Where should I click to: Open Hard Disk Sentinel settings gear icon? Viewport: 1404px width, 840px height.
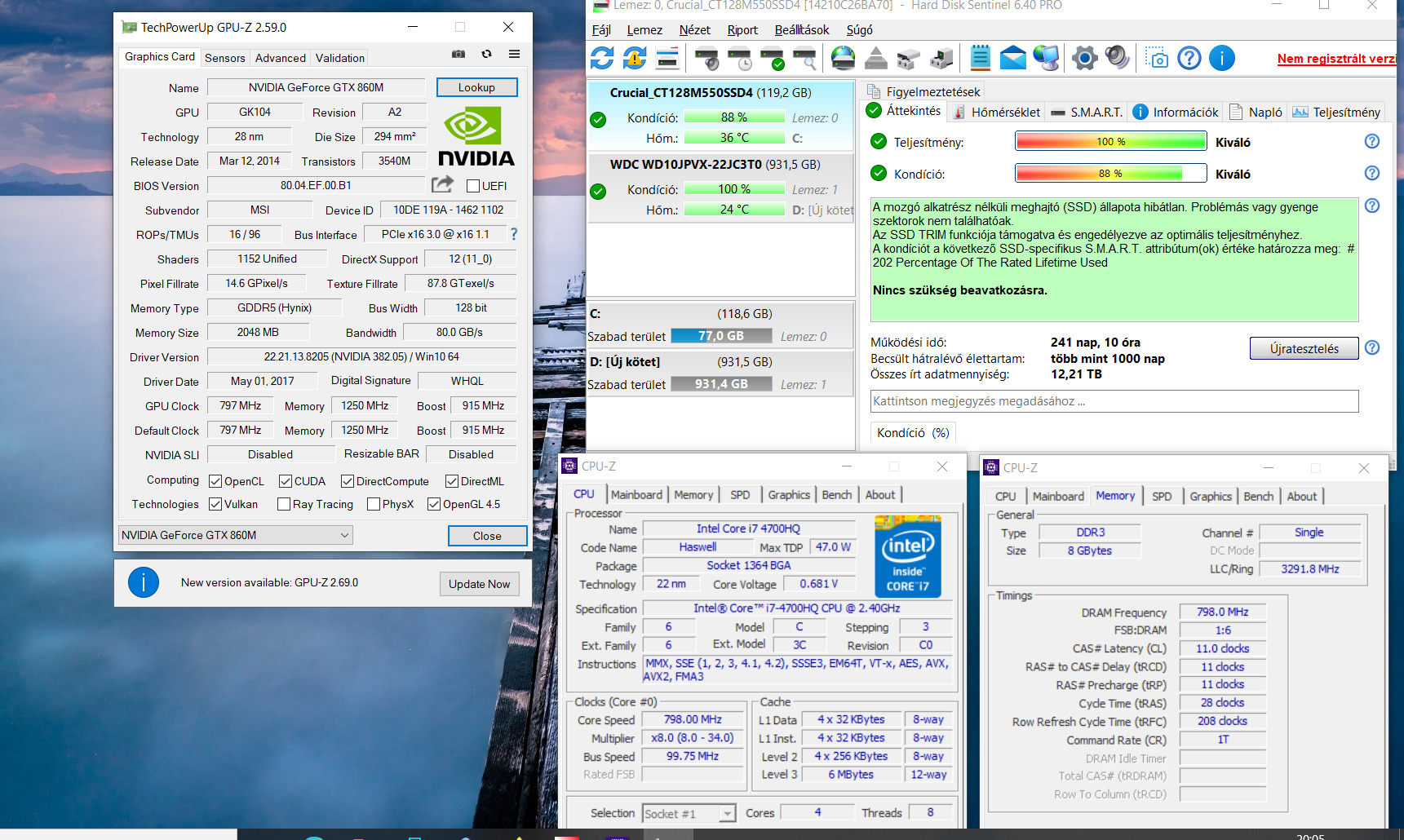(x=1085, y=59)
